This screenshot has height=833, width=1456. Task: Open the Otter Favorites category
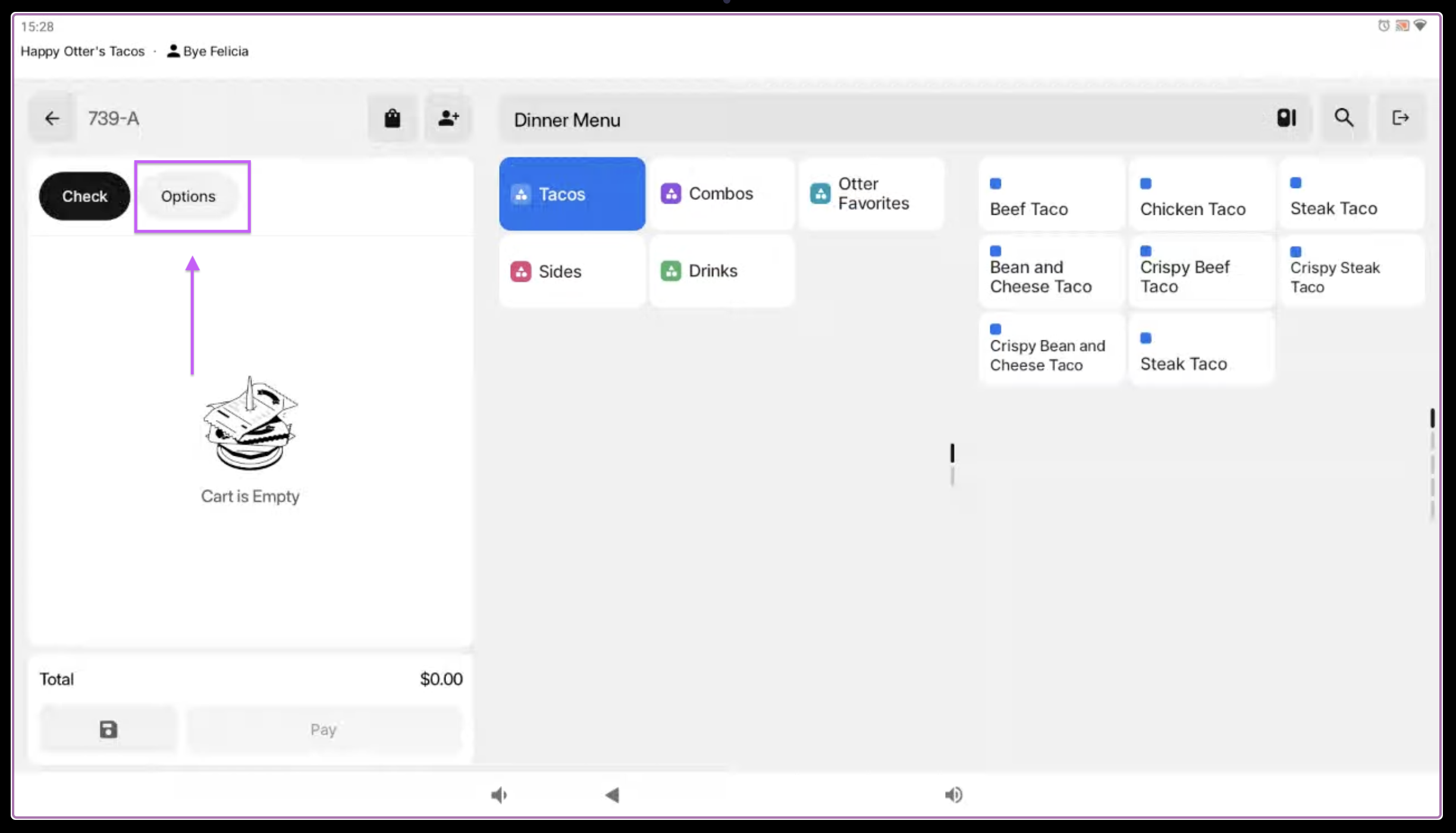tap(871, 194)
